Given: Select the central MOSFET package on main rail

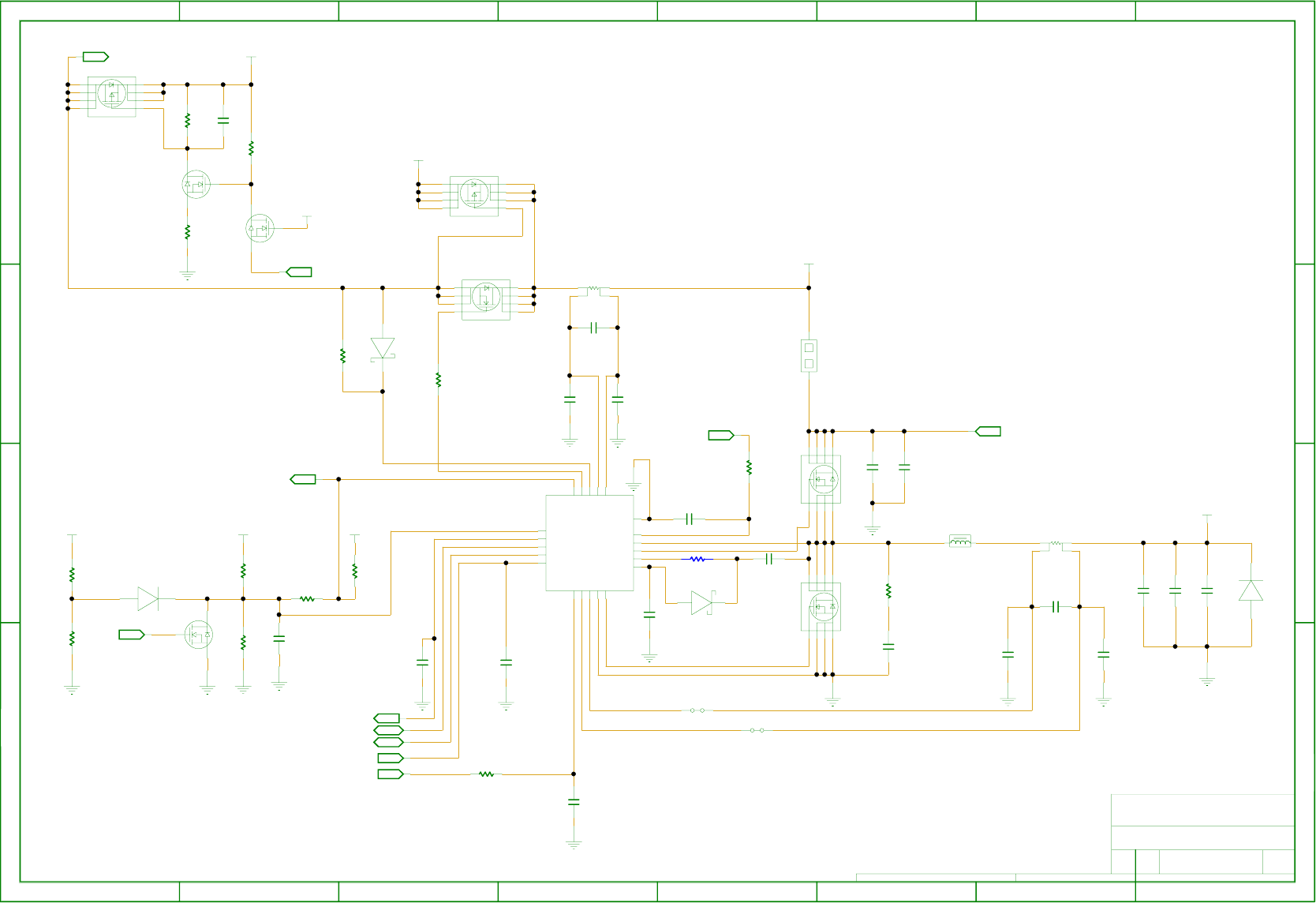Looking at the screenshot, I should pos(486,299).
